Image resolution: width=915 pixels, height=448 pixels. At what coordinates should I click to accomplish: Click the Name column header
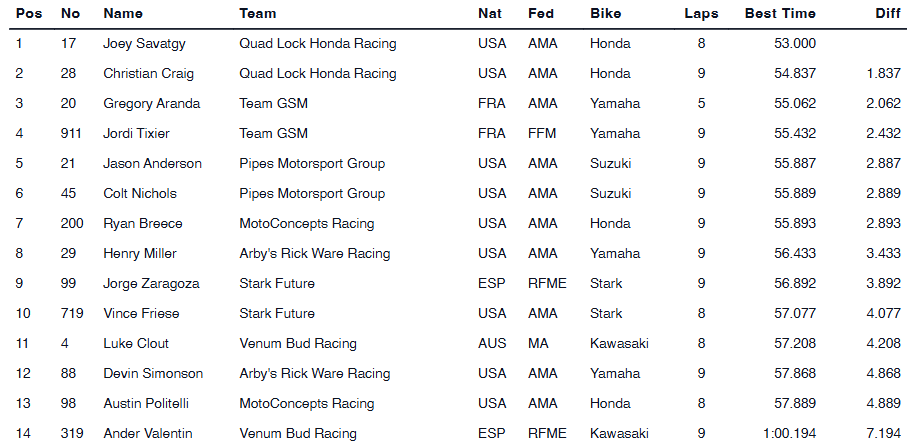[x=123, y=14]
